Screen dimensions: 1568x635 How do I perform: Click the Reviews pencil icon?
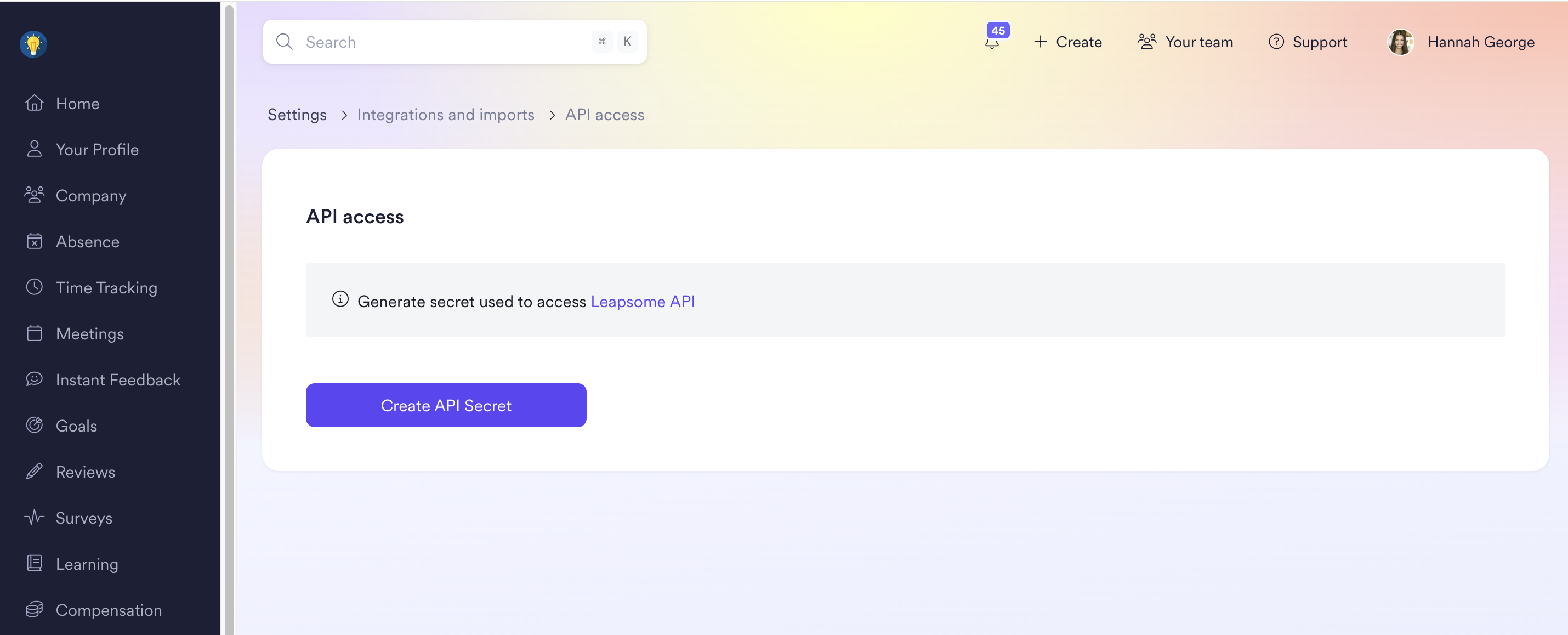(34, 471)
